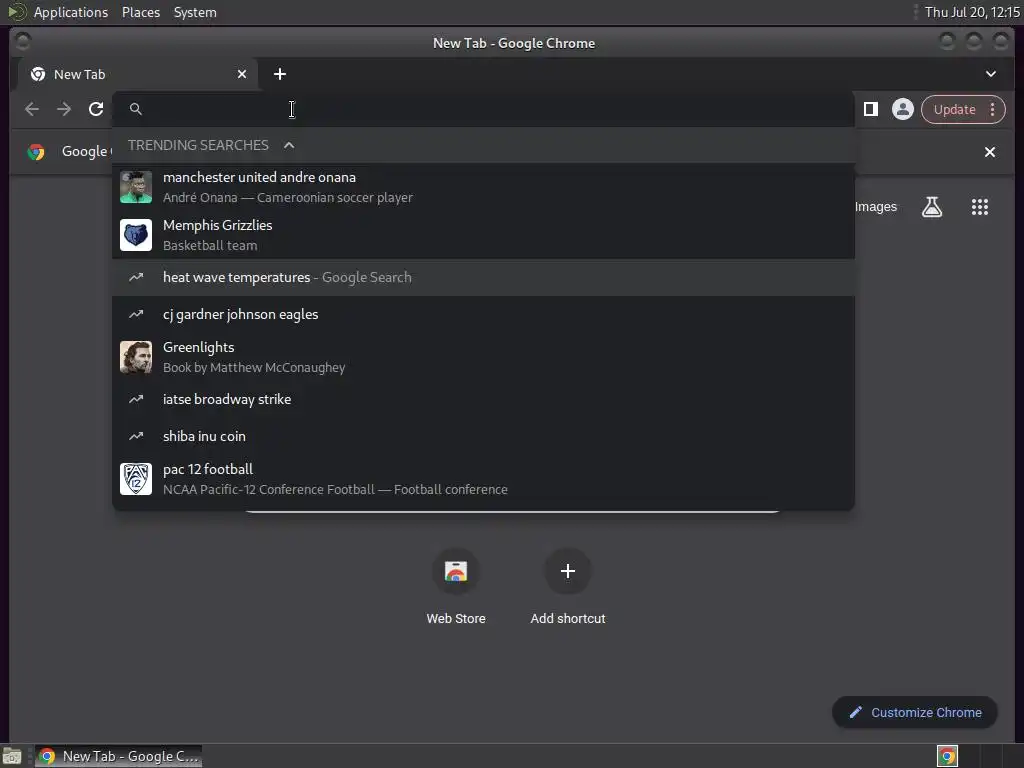This screenshot has height=768, width=1024.
Task: Click the New Tab tab title
Action: 80,74
